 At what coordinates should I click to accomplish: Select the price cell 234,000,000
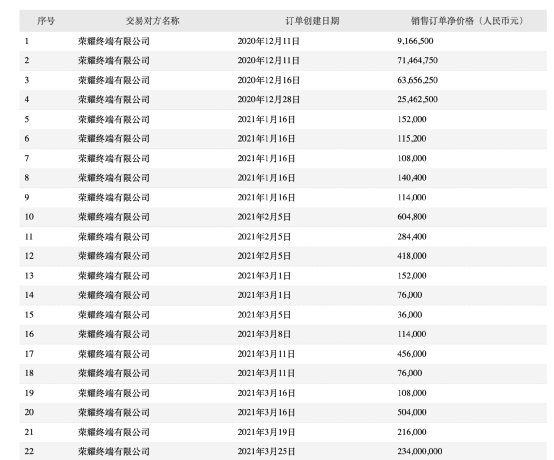coord(420,452)
